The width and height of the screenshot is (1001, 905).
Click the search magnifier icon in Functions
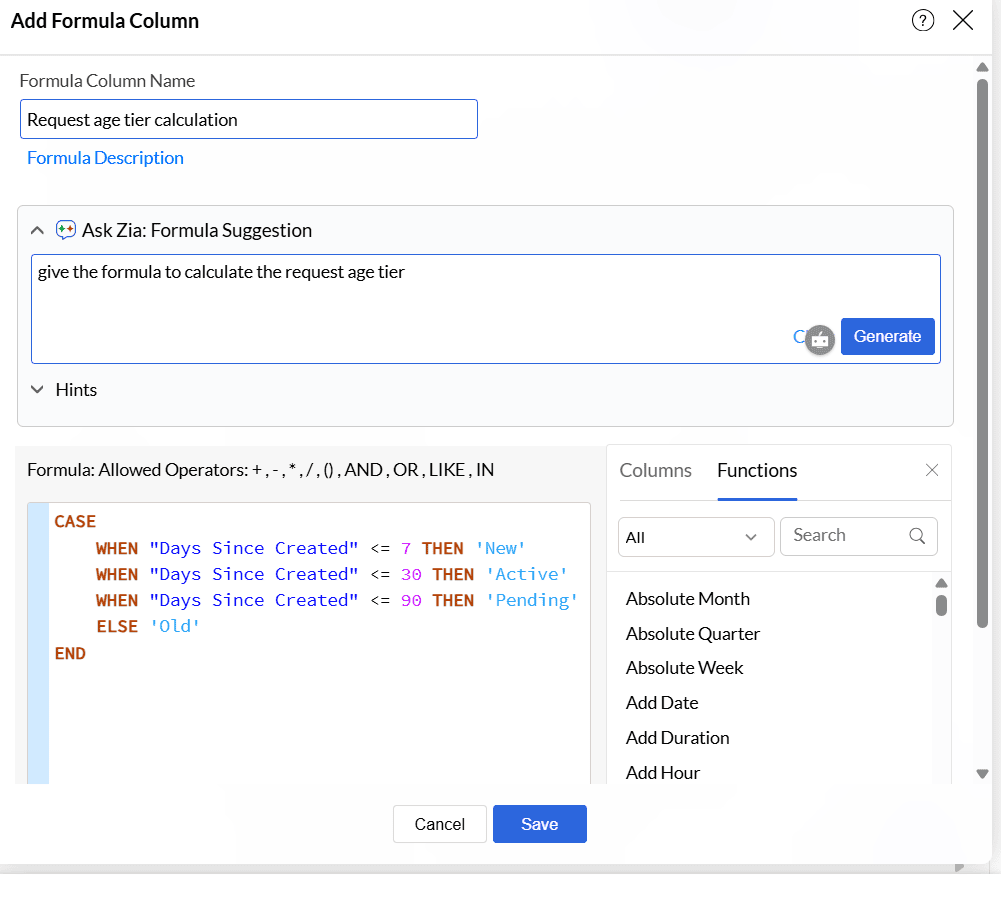tap(917, 536)
